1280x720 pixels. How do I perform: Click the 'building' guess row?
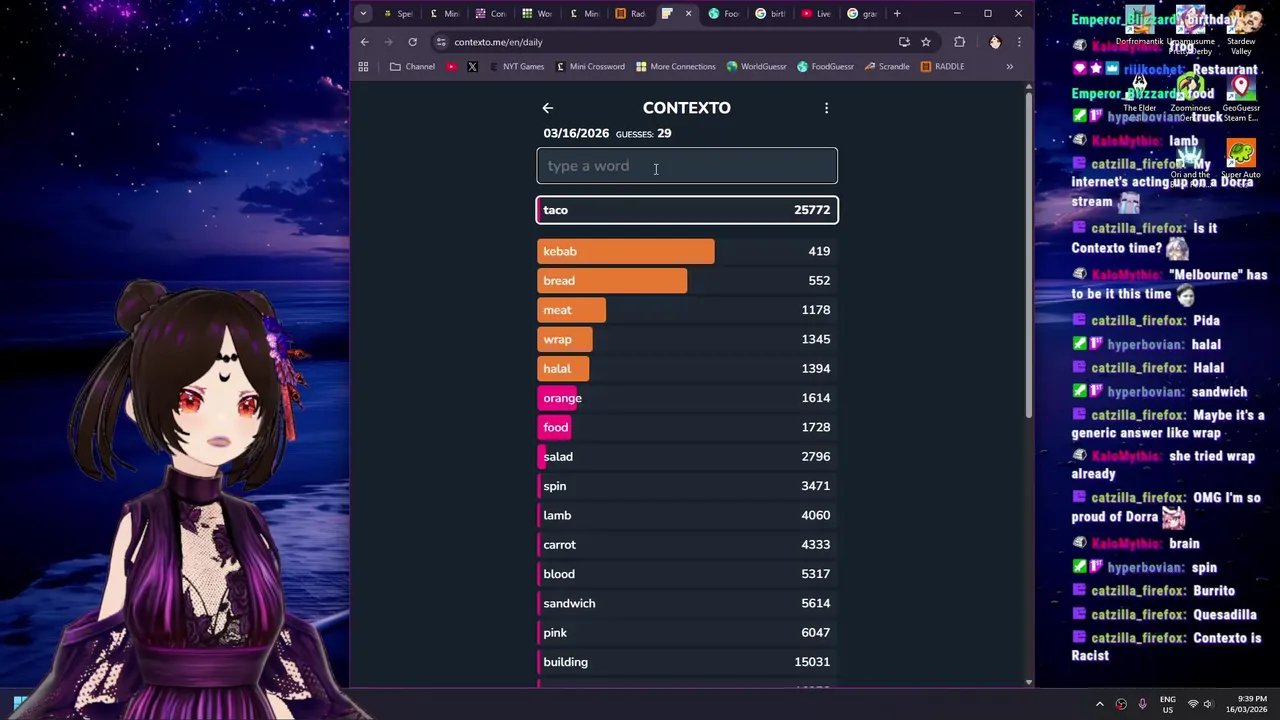687,662
